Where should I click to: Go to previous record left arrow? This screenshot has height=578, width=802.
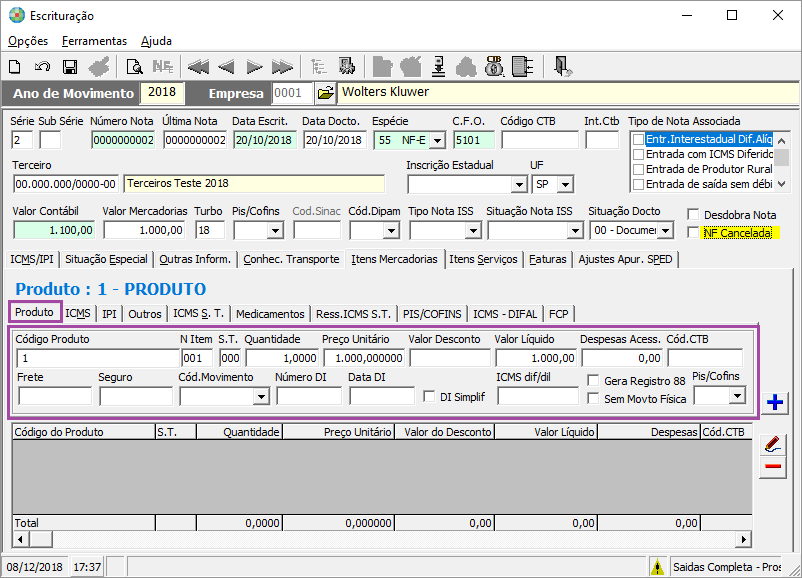point(226,66)
